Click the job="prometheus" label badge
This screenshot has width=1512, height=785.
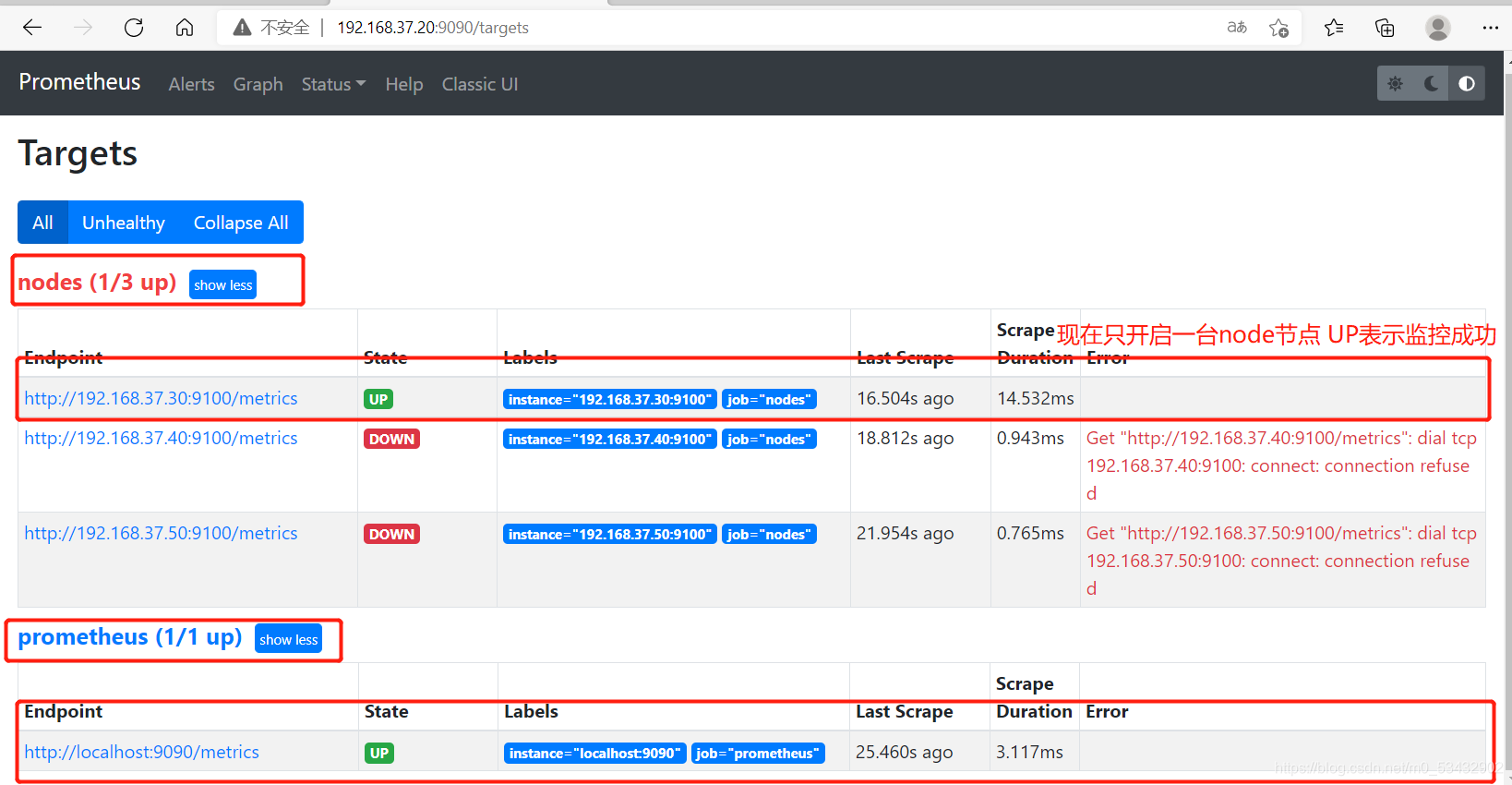[758, 753]
